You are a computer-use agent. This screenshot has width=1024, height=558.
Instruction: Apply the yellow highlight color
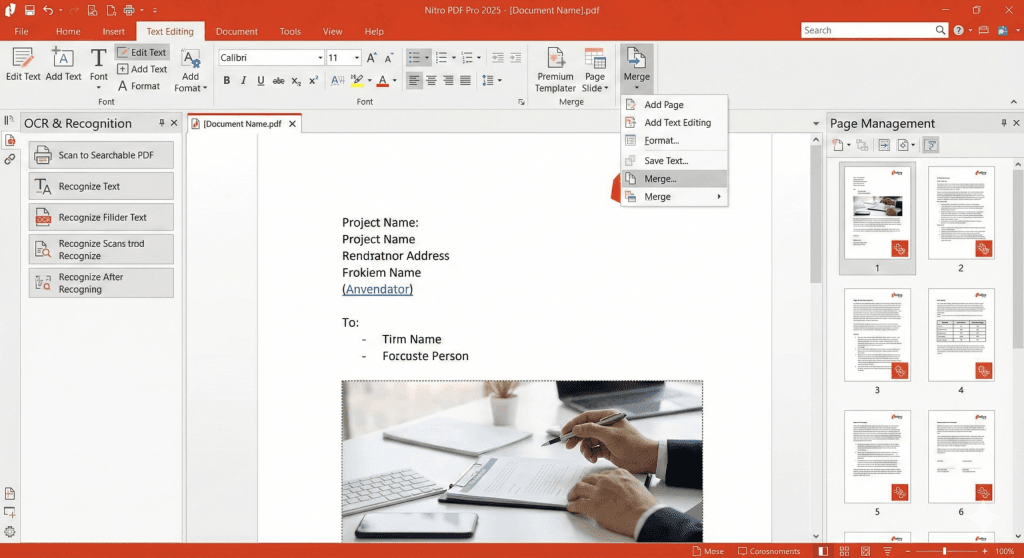[x=357, y=80]
